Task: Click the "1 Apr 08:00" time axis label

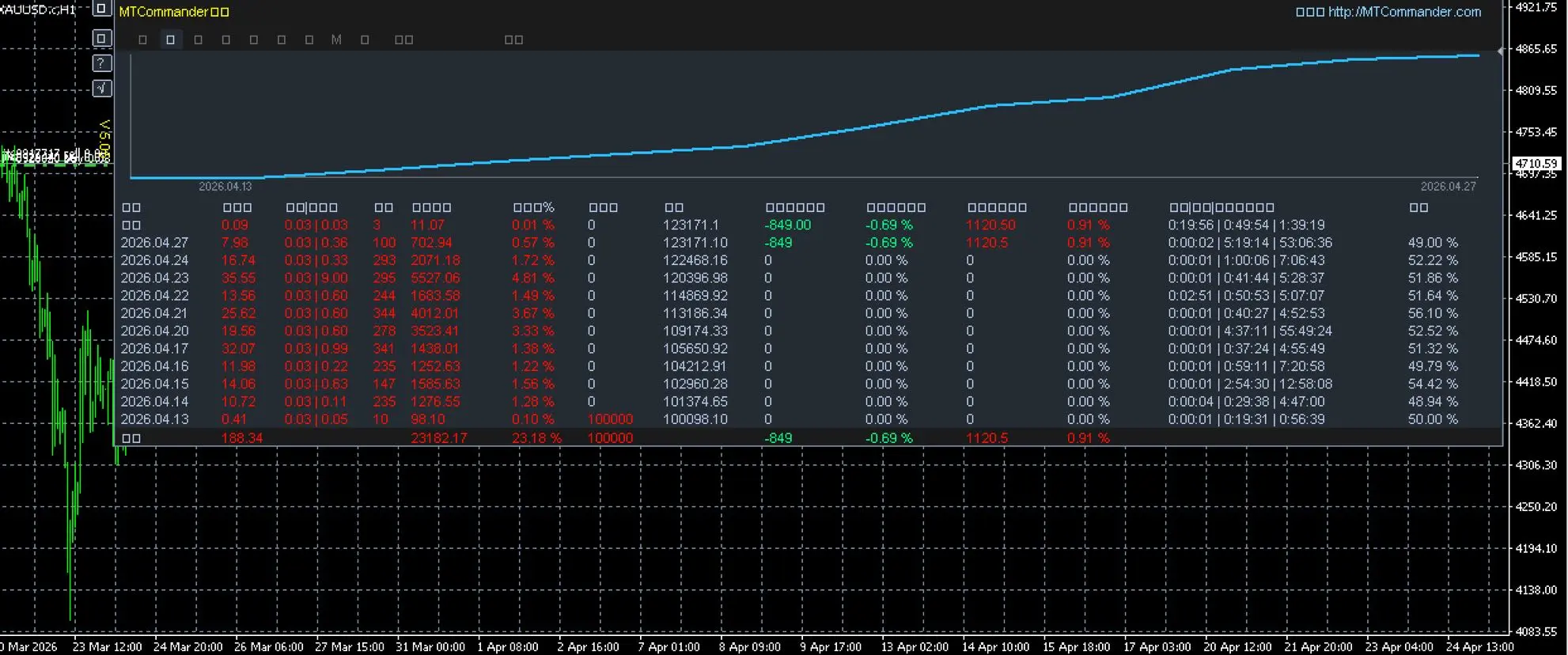Action: pos(507,646)
